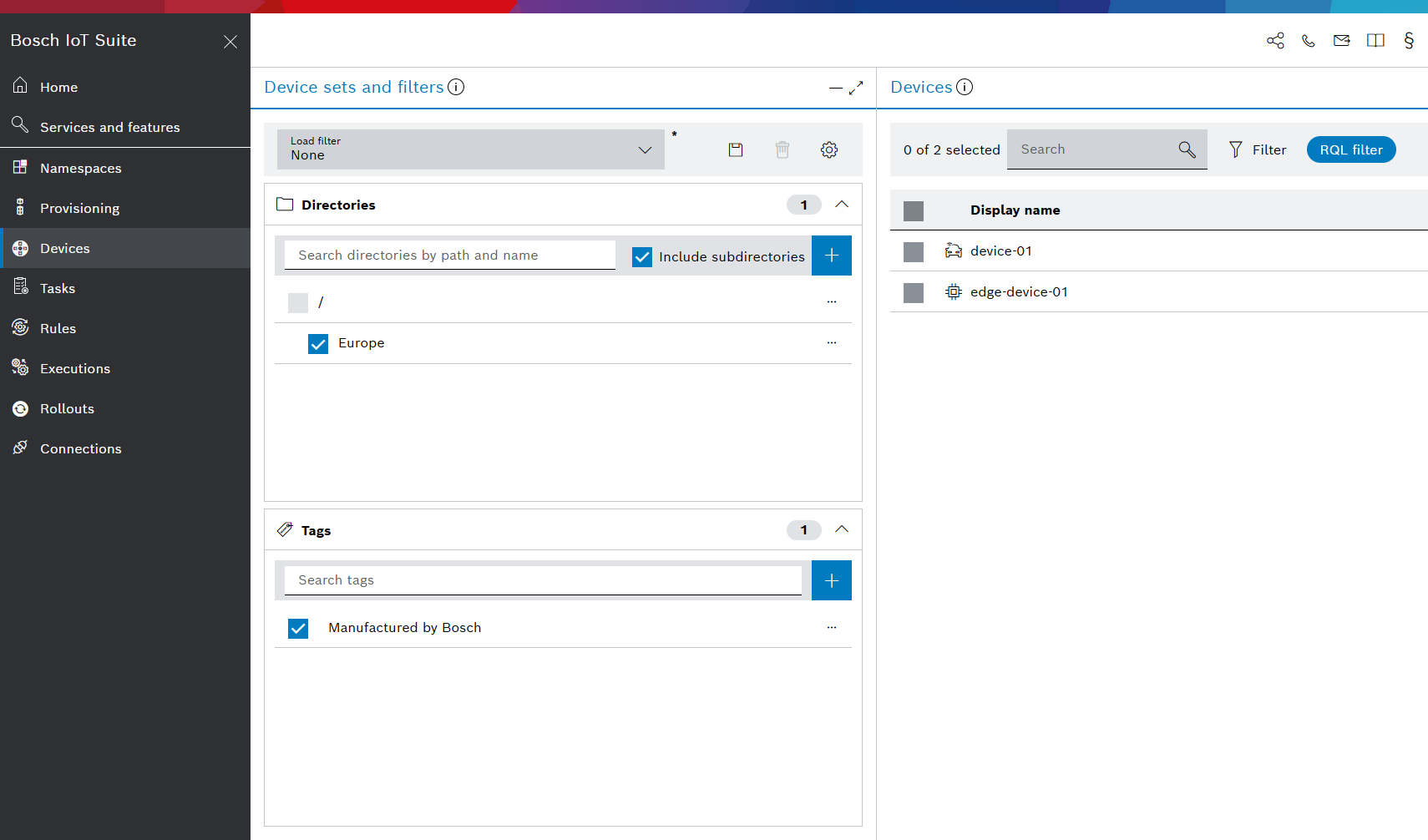Select the edge-device-01 checkbox

click(x=914, y=292)
